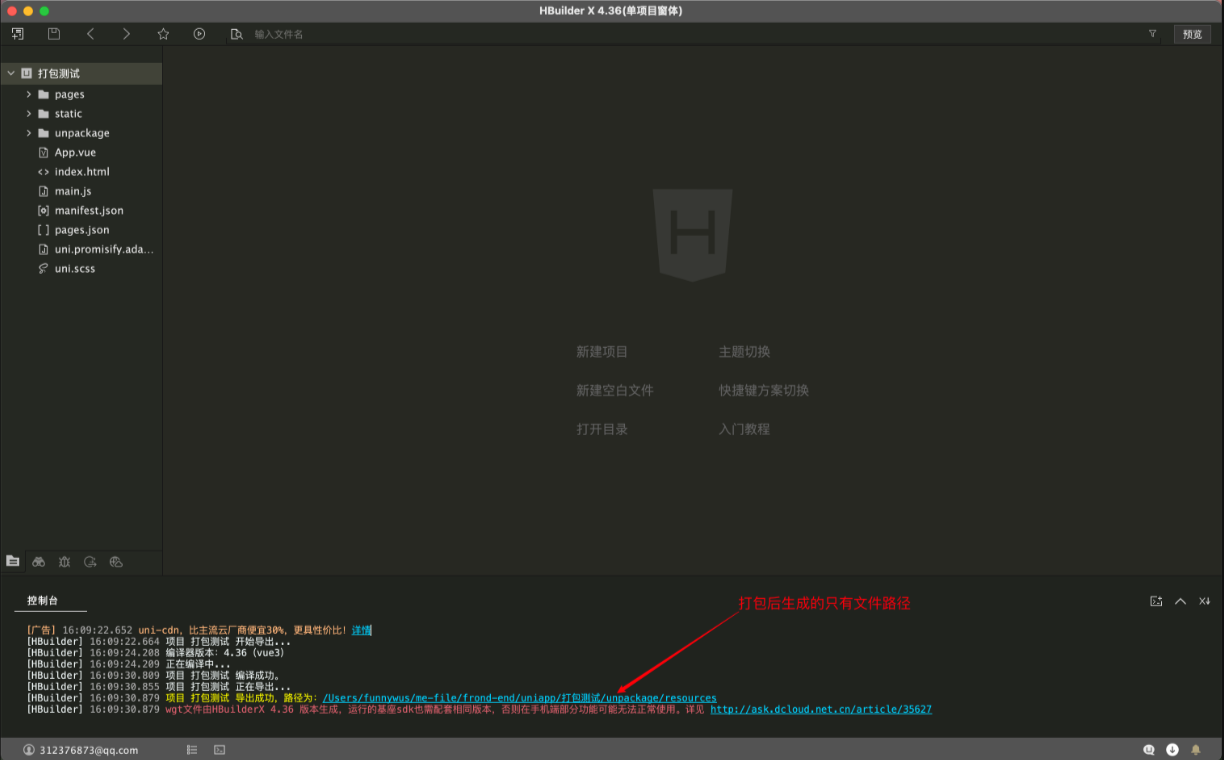This screenshot has width=1224, height=760.
Task: Open the bug debug panel icon
Action: coord(64,562)
